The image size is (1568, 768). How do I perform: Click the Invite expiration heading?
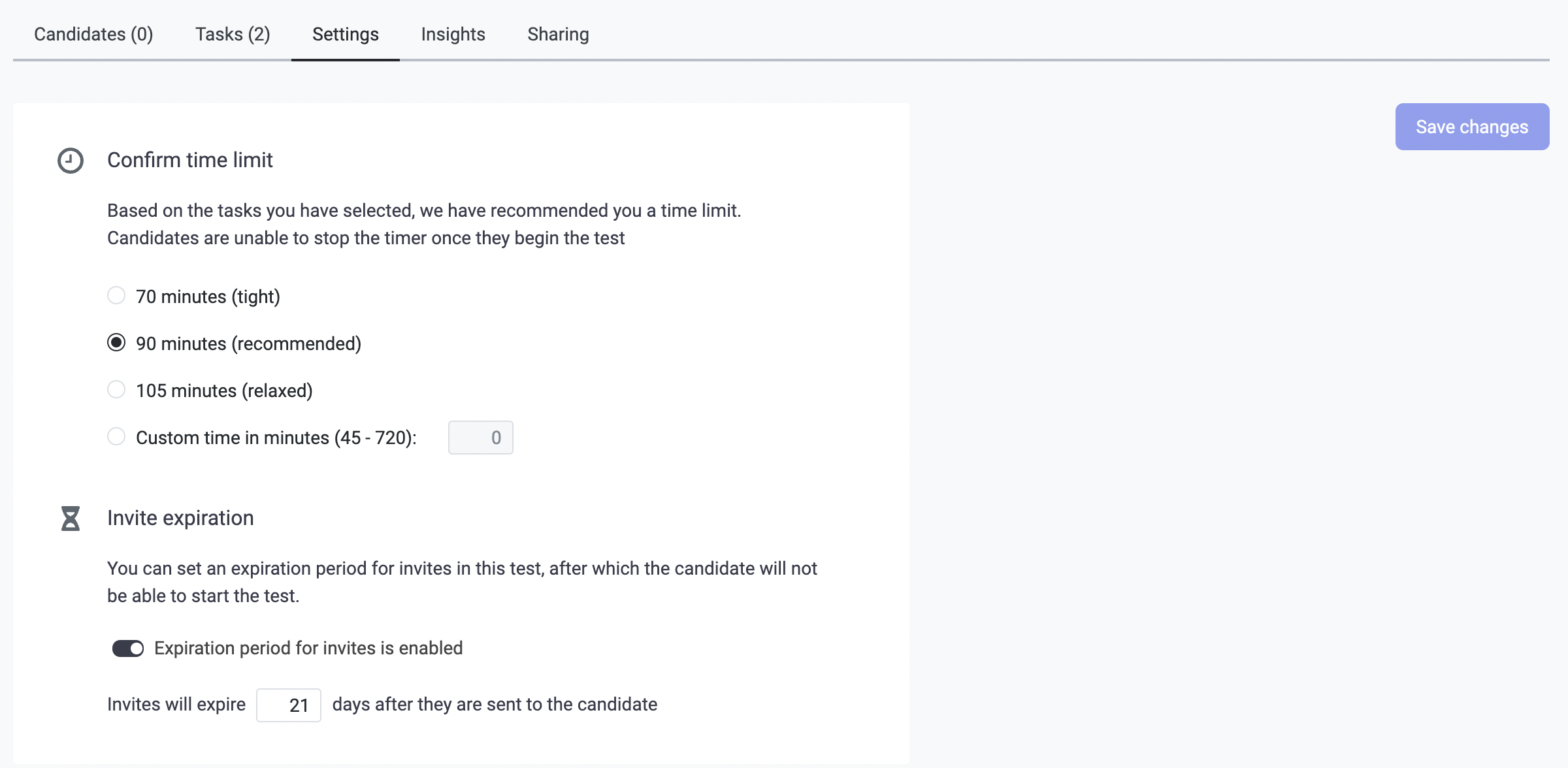click(180, 518)
